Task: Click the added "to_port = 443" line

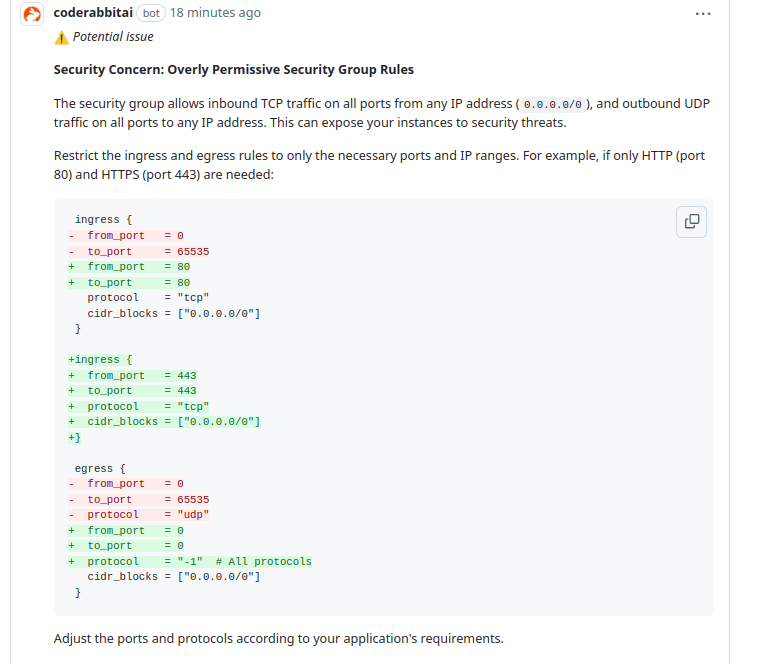Action: click(x=133, y=391)
